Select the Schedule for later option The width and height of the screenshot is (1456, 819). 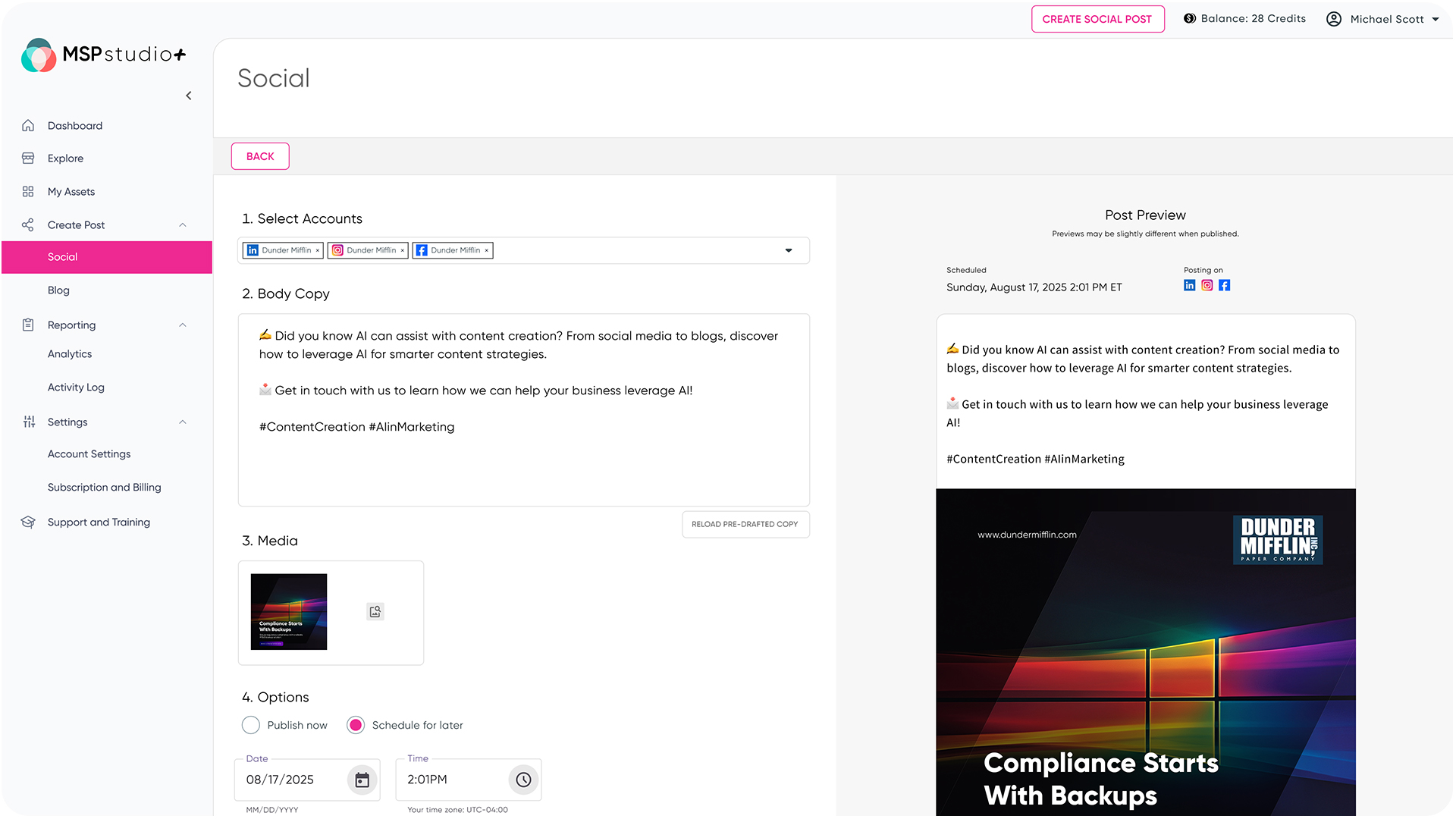pos(356,725)
